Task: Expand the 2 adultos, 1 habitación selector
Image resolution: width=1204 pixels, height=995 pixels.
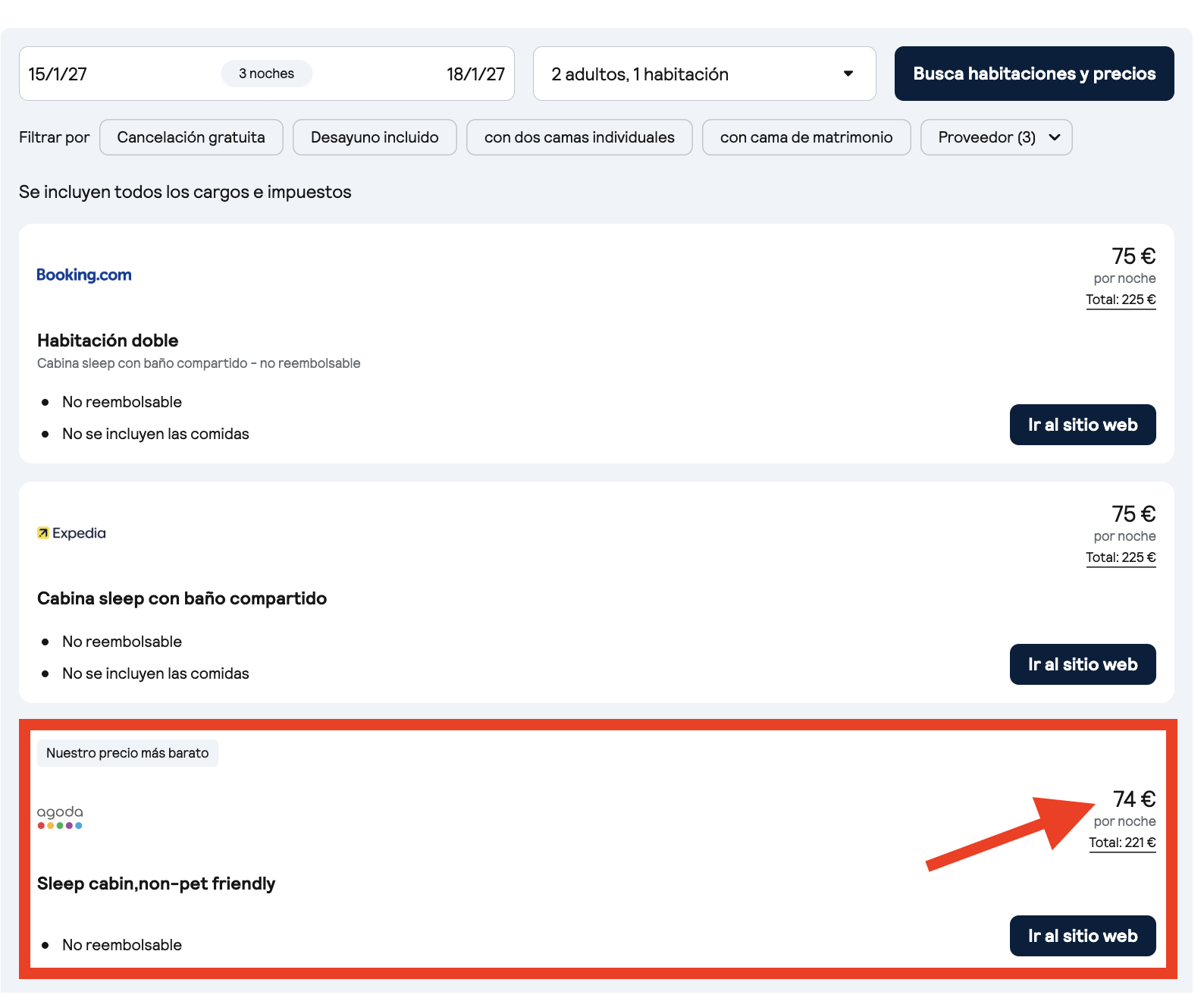Action: tap(704, 74)
